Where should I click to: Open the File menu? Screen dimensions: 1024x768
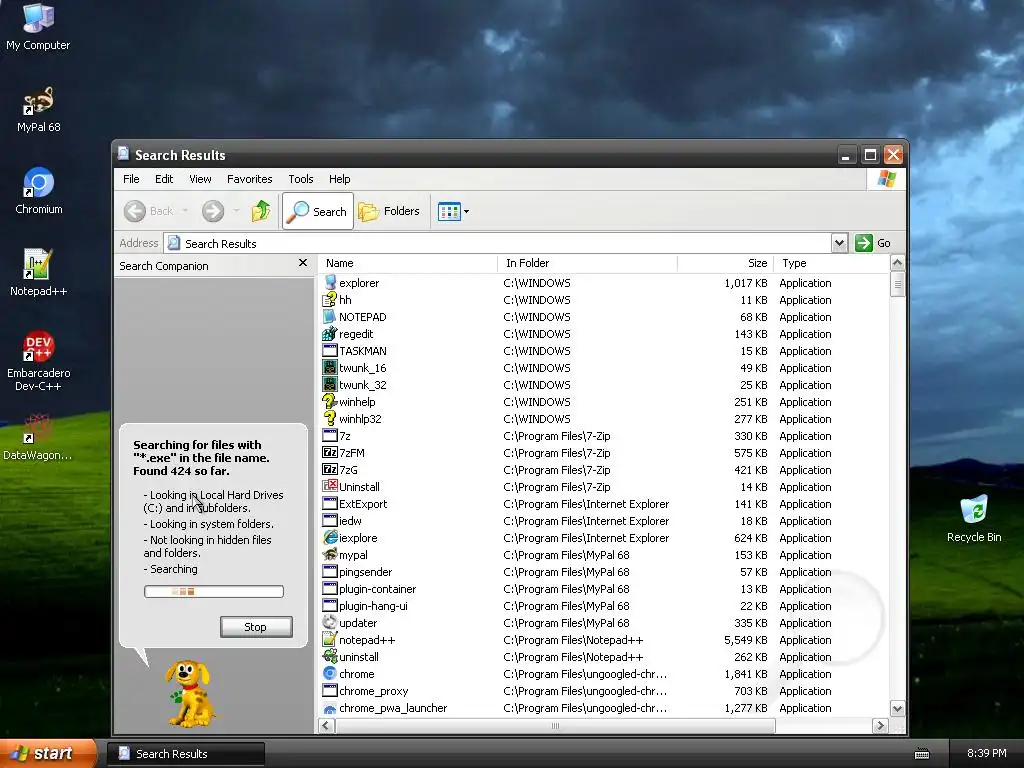pos(131,179)
